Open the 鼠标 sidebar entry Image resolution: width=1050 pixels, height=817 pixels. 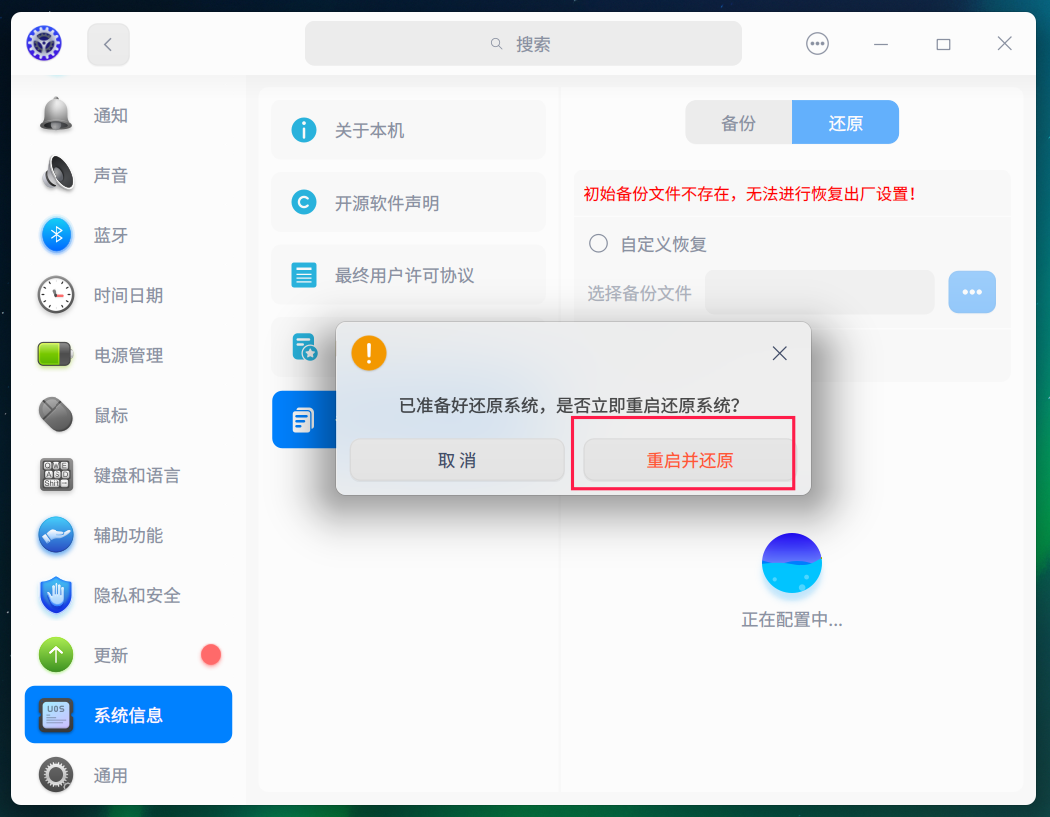click(129, 415)
